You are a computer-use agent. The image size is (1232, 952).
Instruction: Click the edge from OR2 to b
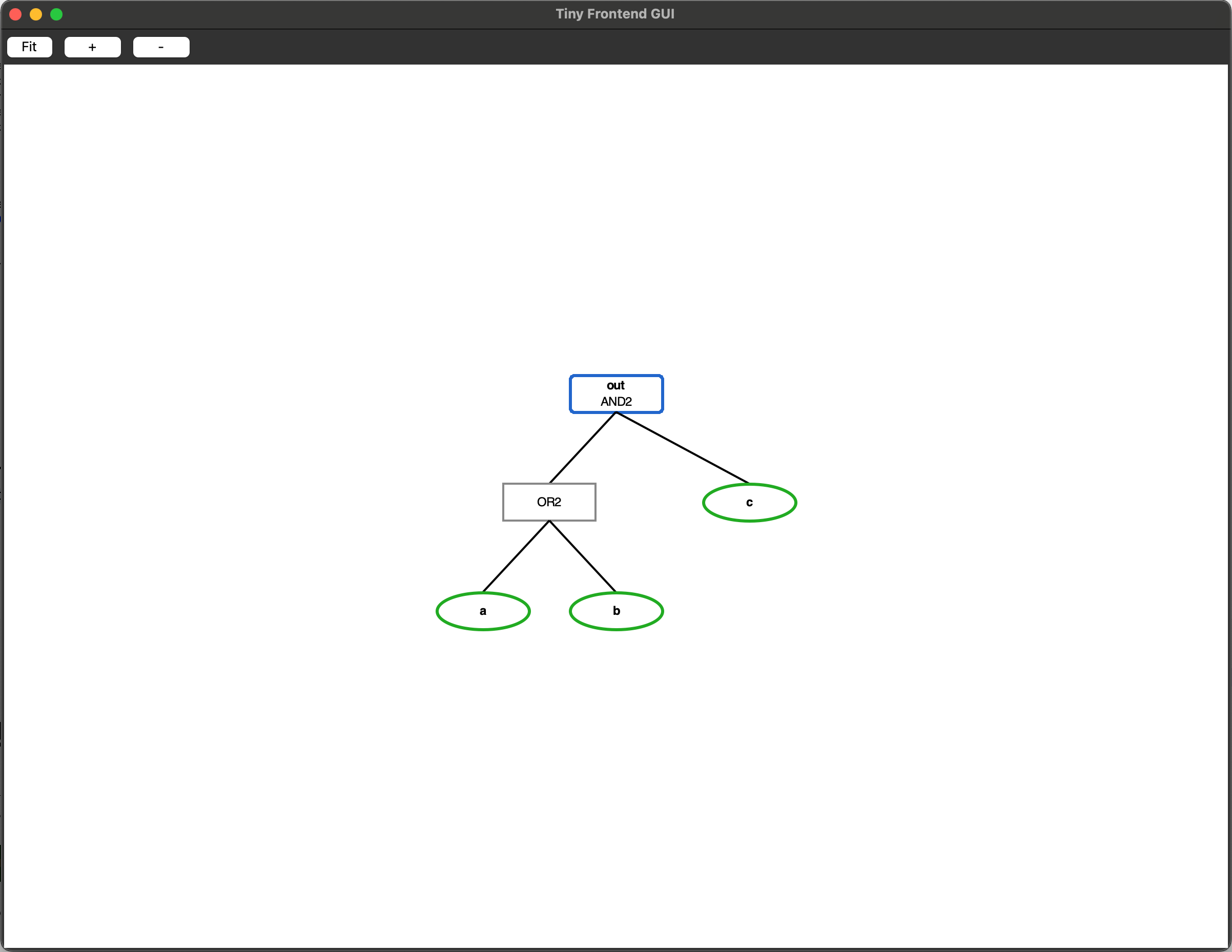coord(582,556)
